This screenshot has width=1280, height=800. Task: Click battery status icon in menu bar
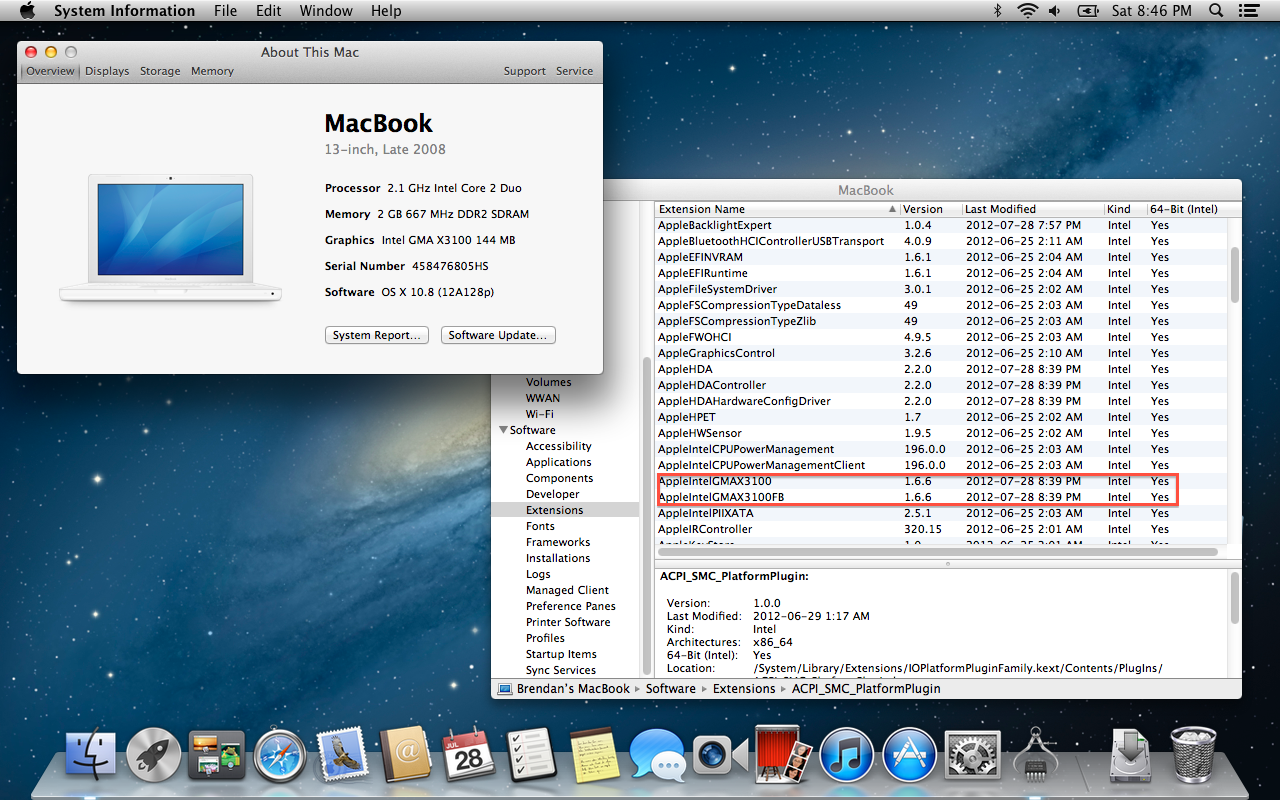coord(1087,11)
